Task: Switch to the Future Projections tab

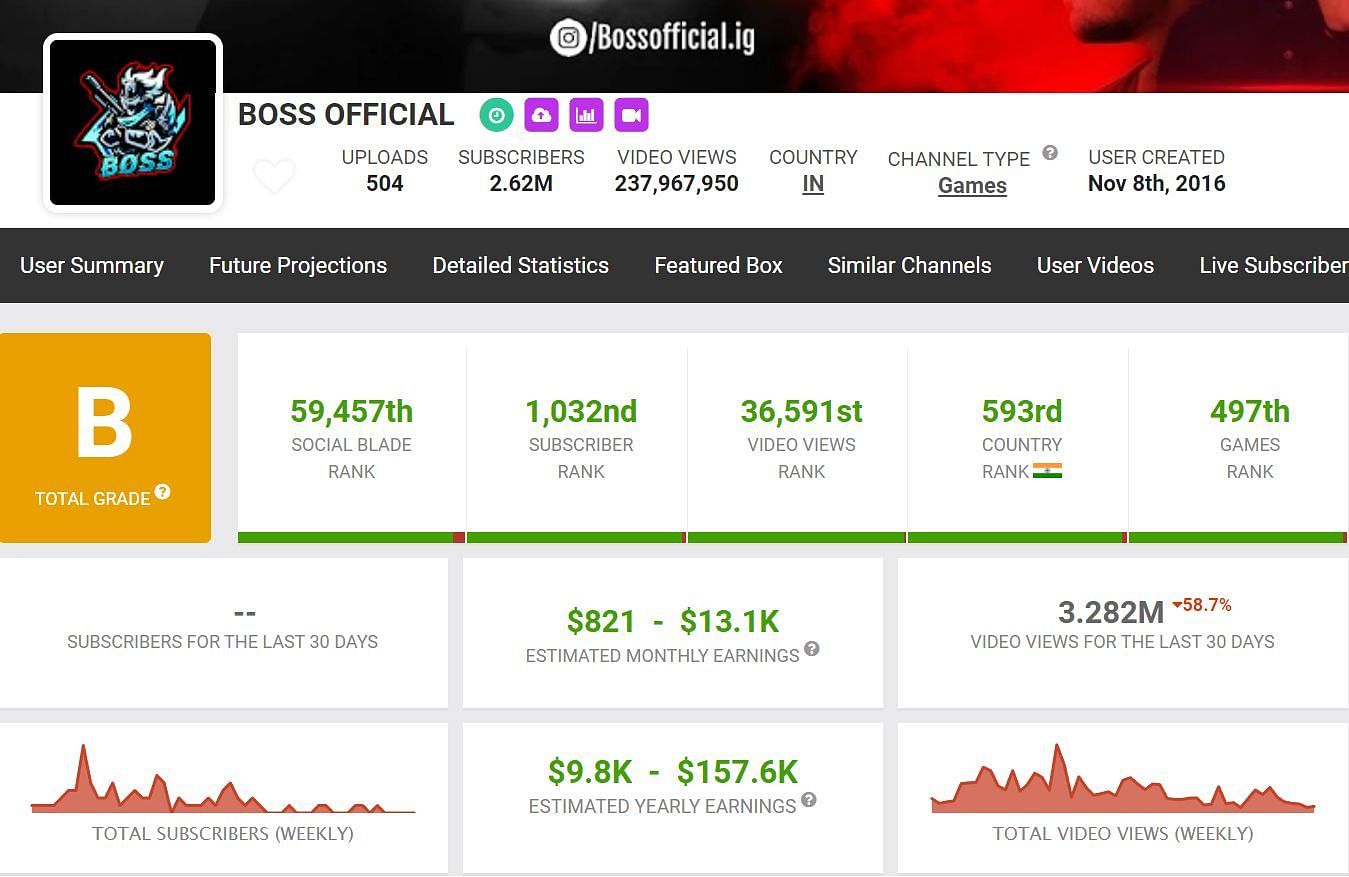Action: 298,265
